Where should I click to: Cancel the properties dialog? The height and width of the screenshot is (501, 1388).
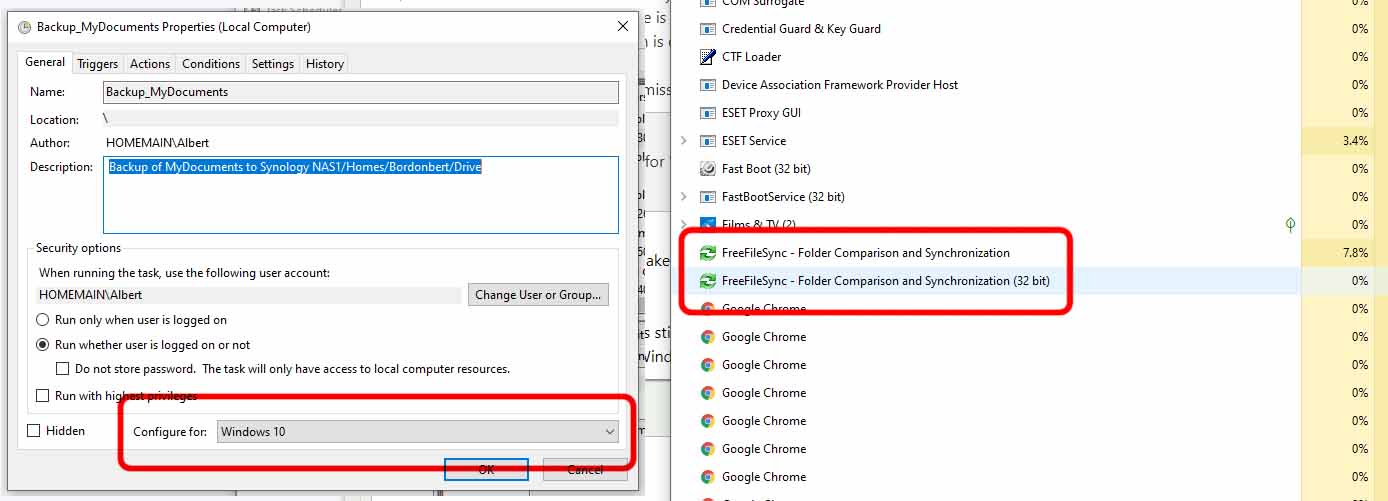point(585,470)
